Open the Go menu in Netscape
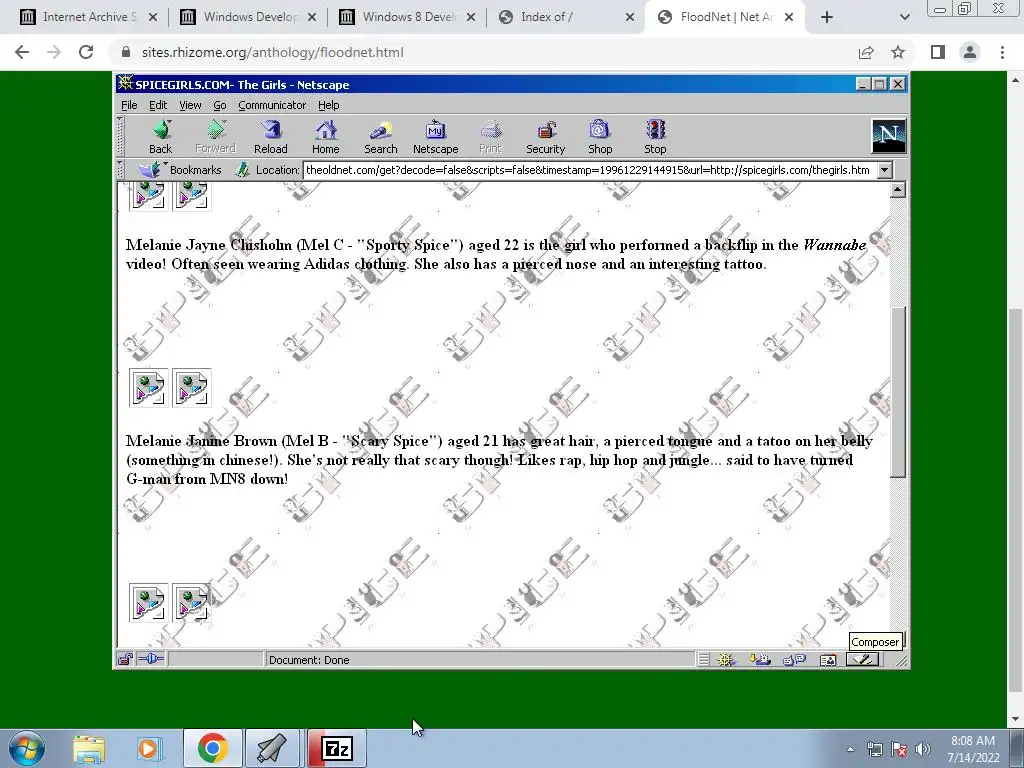Image resolution: width=1024 pixels, height=768 pixels. point(219,105)
